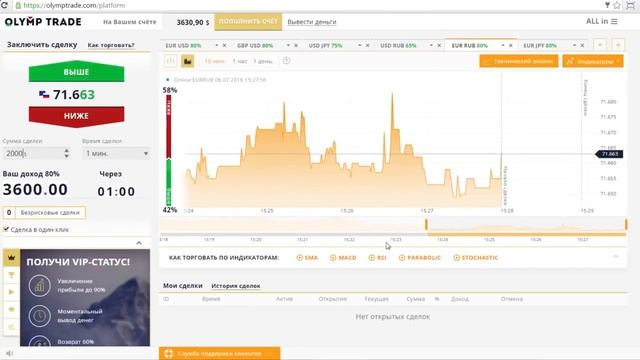Click the left handle of the range slider

[x=426, y=224]
